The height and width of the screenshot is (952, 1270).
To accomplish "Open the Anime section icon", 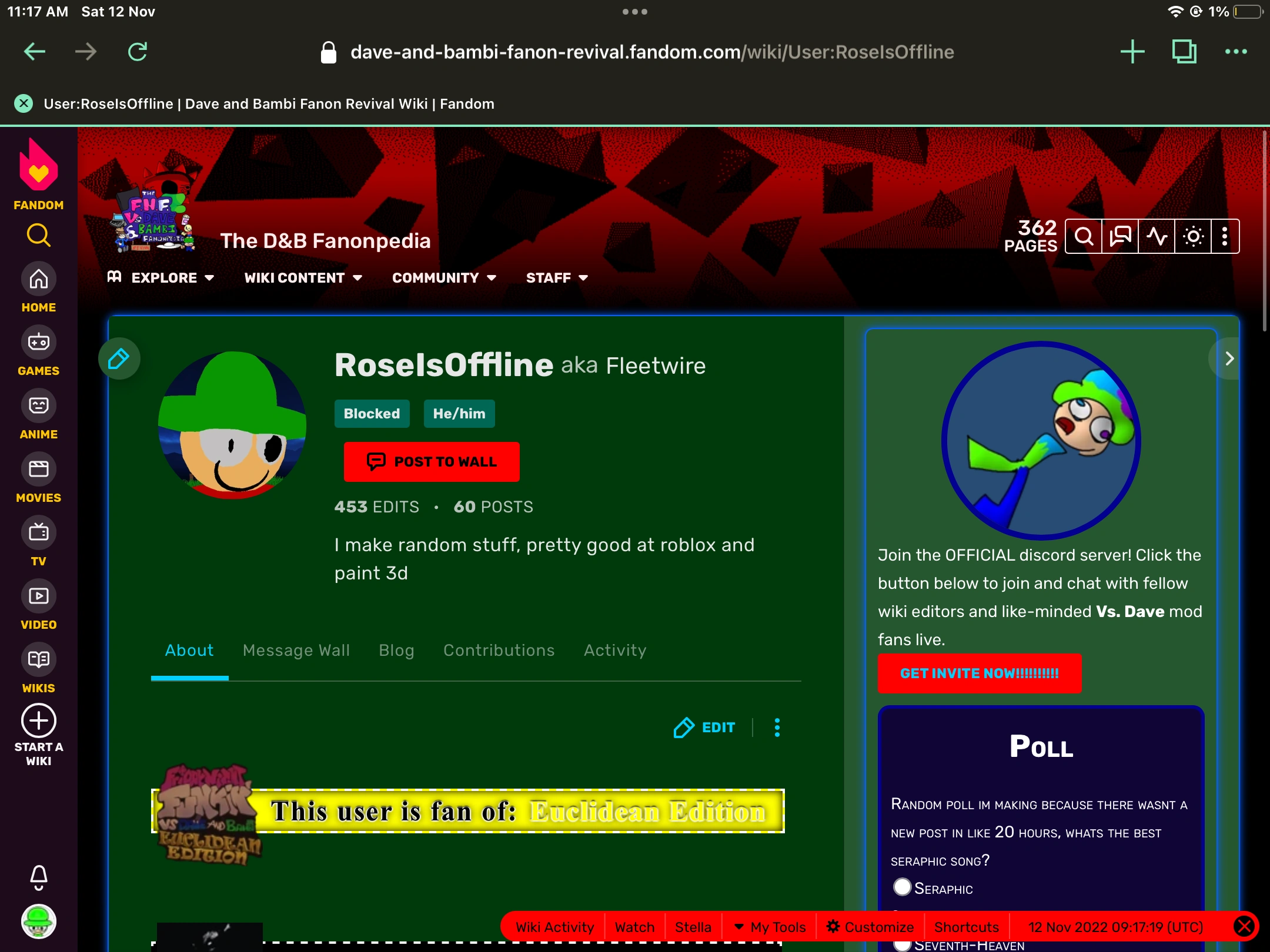I will coord(38,405).
